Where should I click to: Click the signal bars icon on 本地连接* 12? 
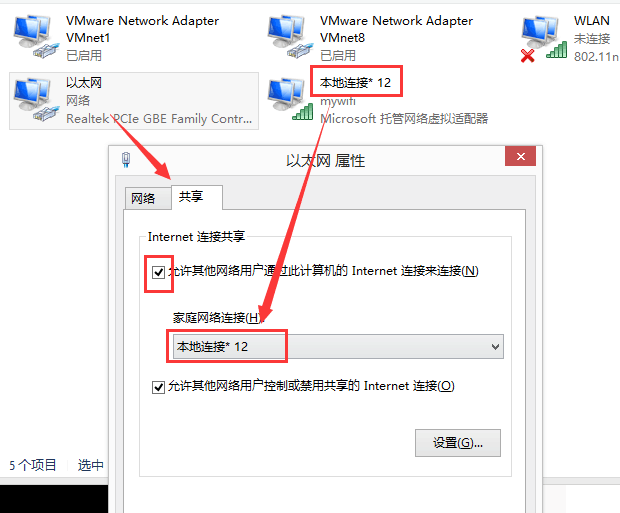click(x=302, y=112)
